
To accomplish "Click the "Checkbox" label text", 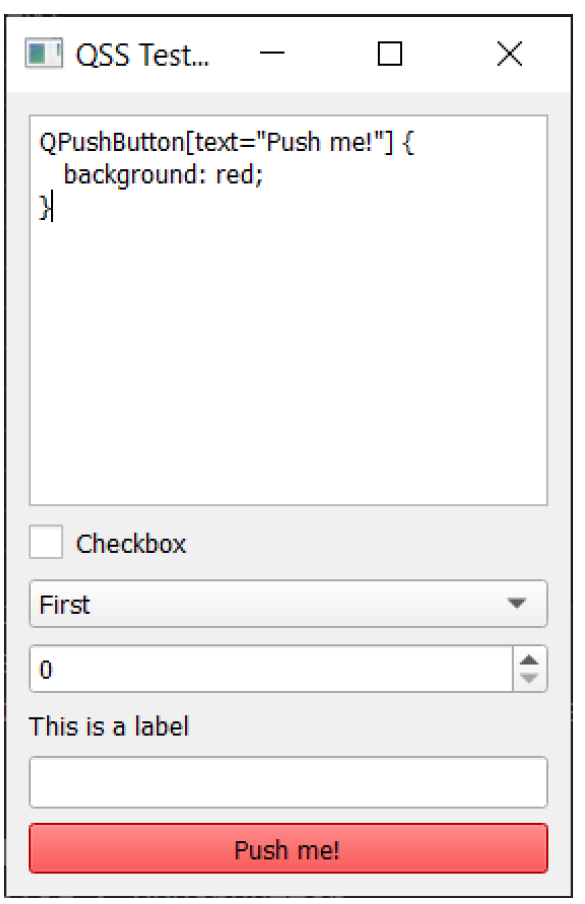I will [131, 544].
